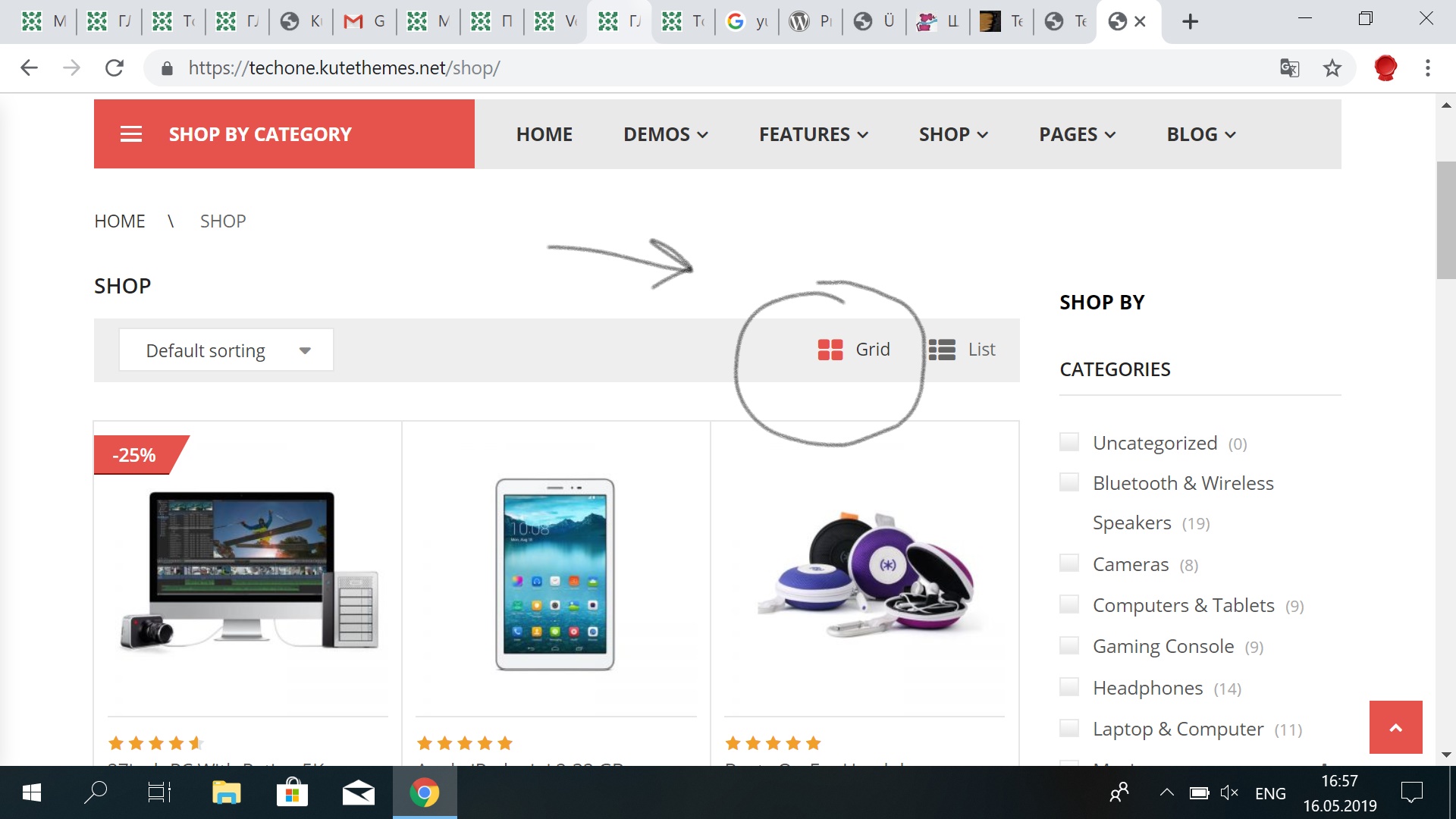Open SHOP BY CATEGORY menu
1456x819 pixels.
pyautogui.click(x=284, y=134)
